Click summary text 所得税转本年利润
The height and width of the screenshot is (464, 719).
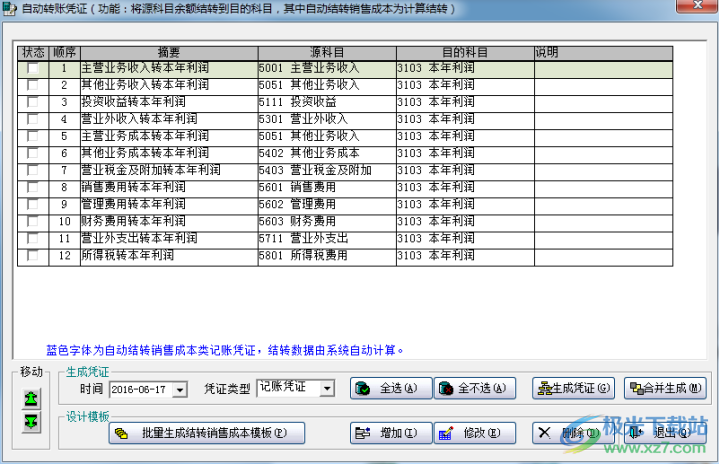pyautogui.click(x=127, y=255)
